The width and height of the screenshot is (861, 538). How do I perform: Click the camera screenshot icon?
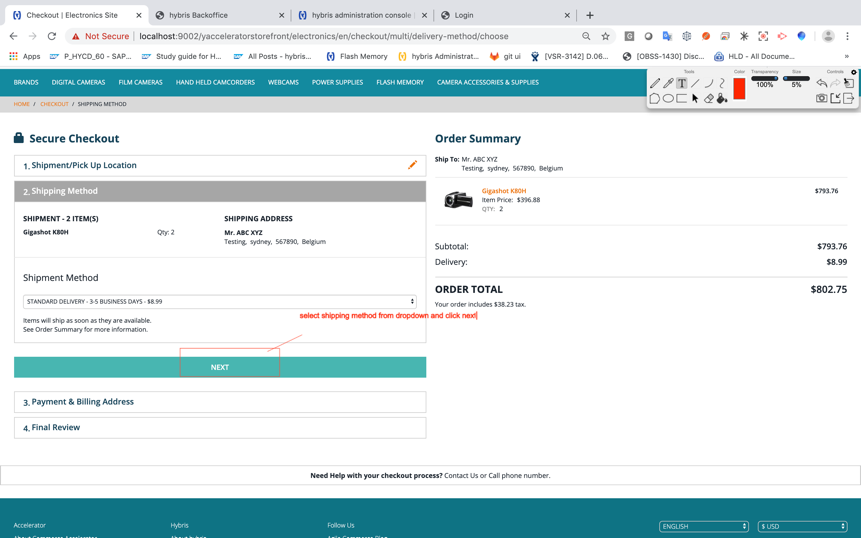(x=821, y=99)
